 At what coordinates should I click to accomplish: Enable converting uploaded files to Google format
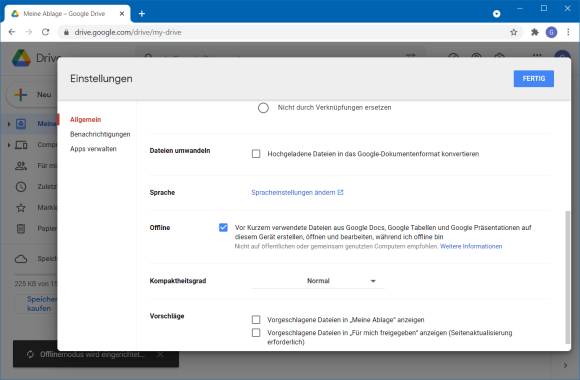click(256, 154)
